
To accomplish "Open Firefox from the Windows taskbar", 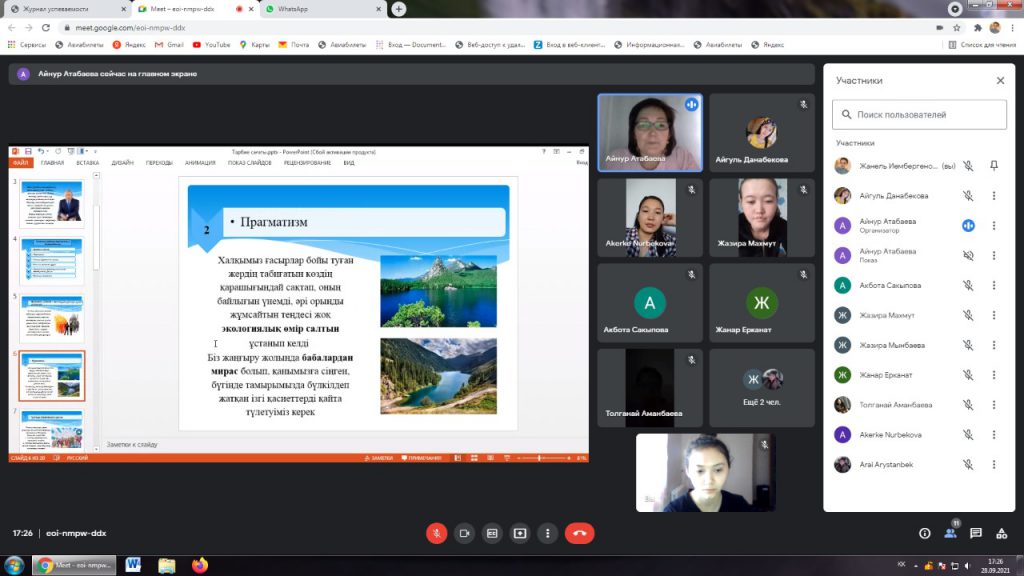I will point(199,565).
